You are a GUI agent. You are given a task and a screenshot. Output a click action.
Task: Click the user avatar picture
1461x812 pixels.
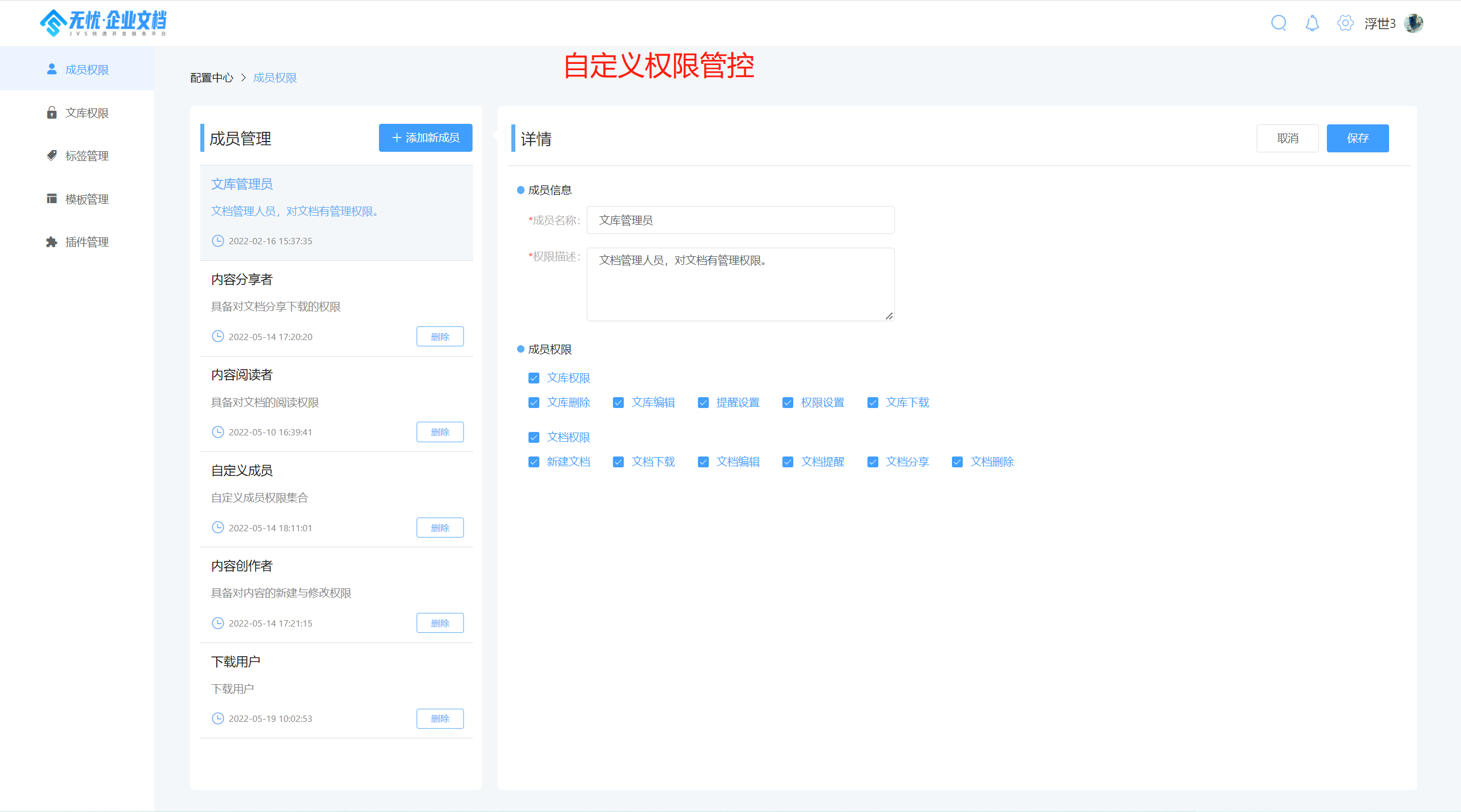[x=1414, y=23]
